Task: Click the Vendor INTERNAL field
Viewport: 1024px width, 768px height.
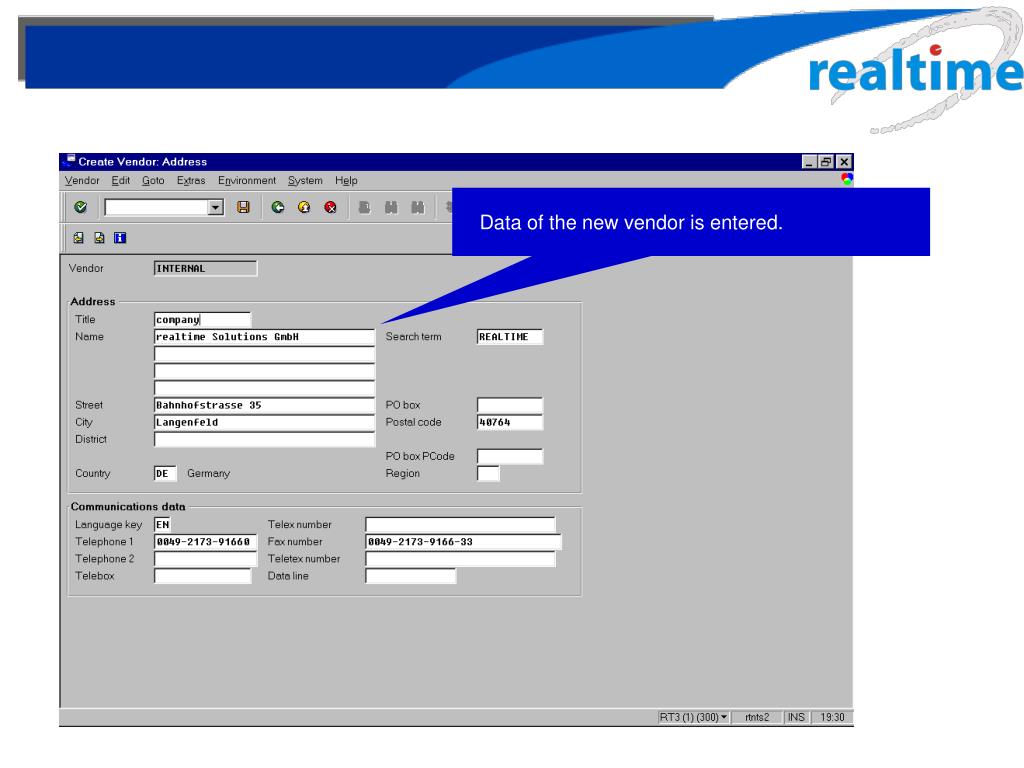Action: tap(205, 268)
